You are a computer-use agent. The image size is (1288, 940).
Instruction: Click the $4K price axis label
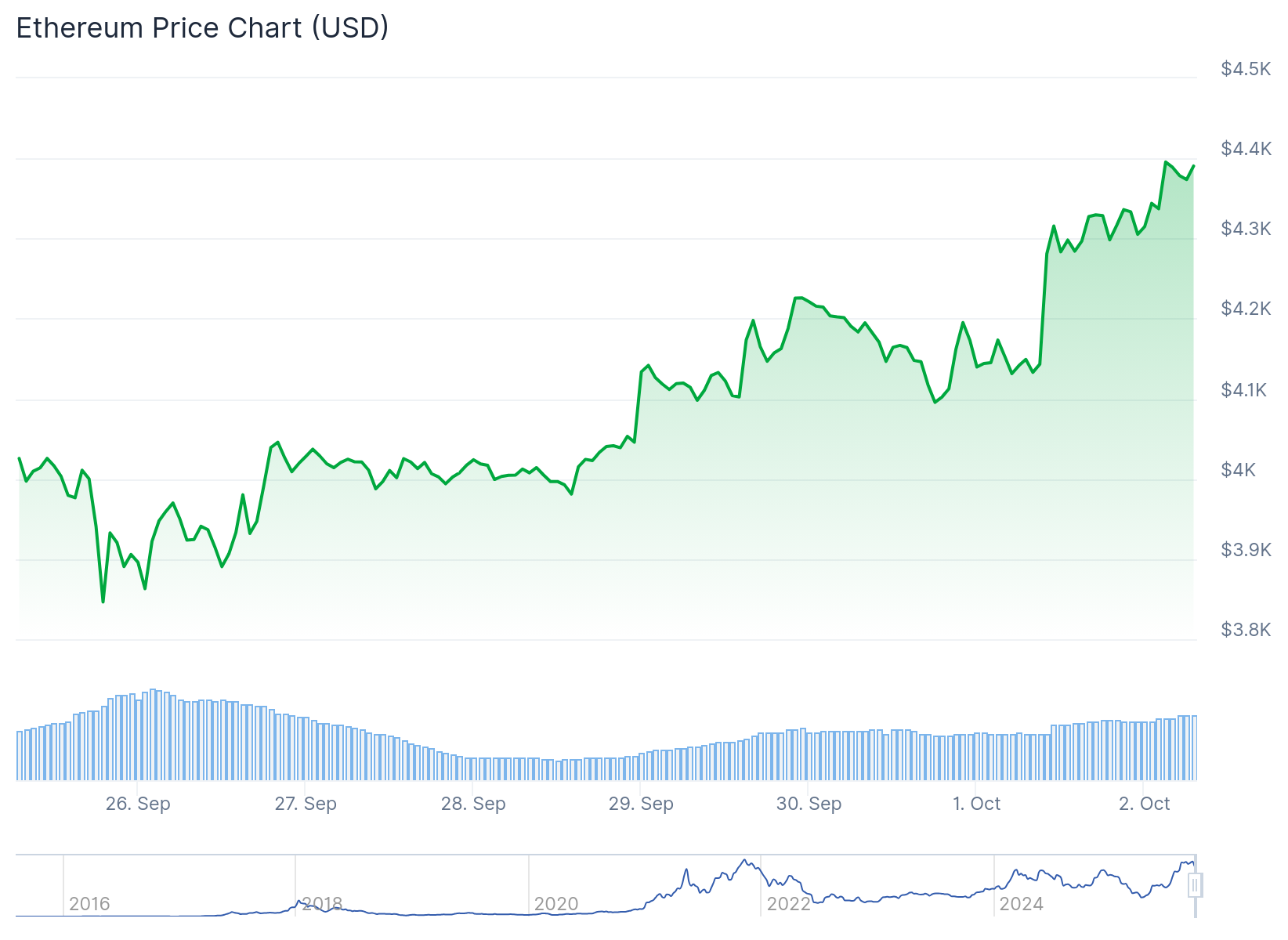tap(1238, 470)
